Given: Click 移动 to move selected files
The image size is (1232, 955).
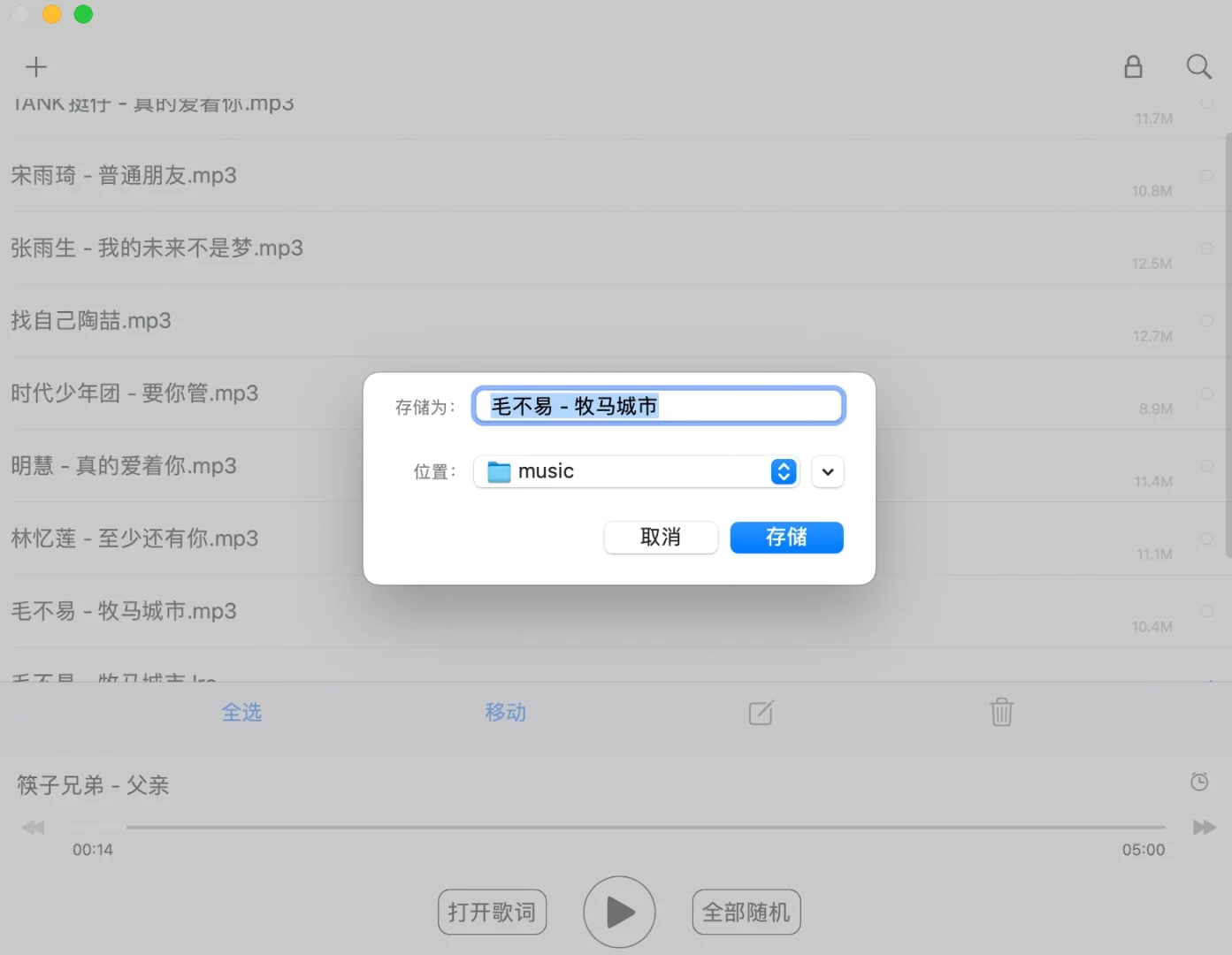Looking at the screenshot, I should pyautogui.click(x=505, y=712).
